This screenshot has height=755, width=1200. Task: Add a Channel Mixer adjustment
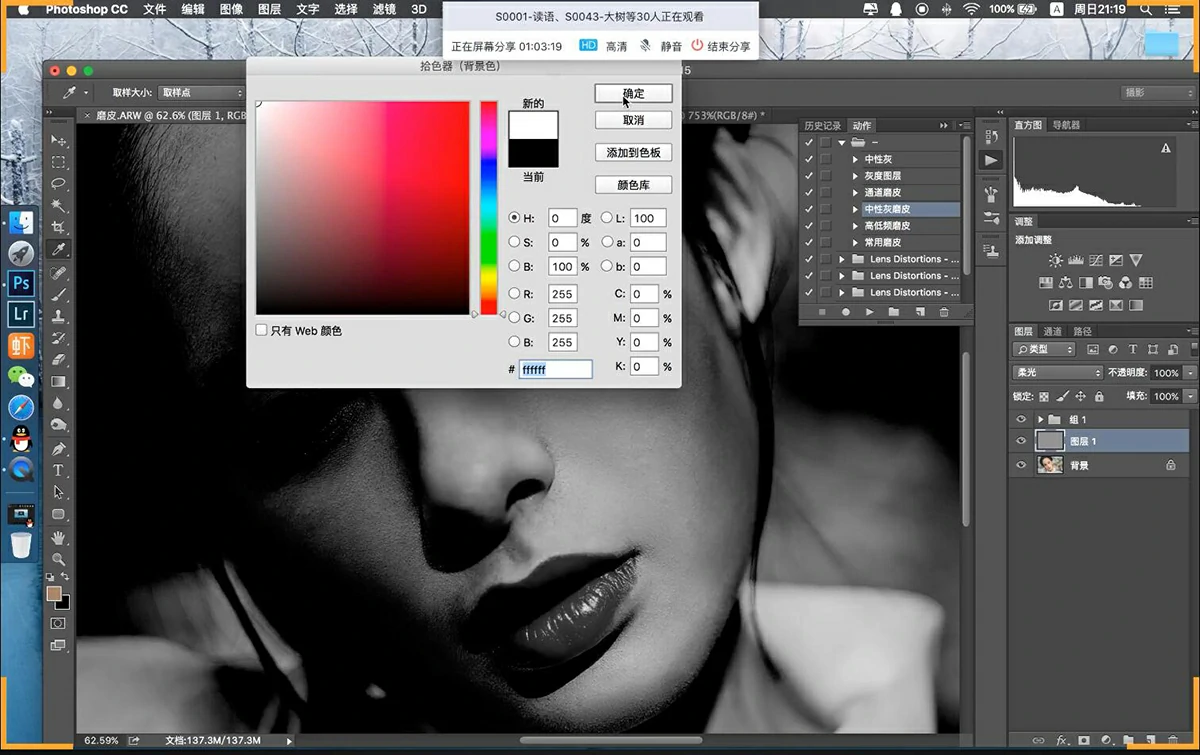tap(1125, 283)
